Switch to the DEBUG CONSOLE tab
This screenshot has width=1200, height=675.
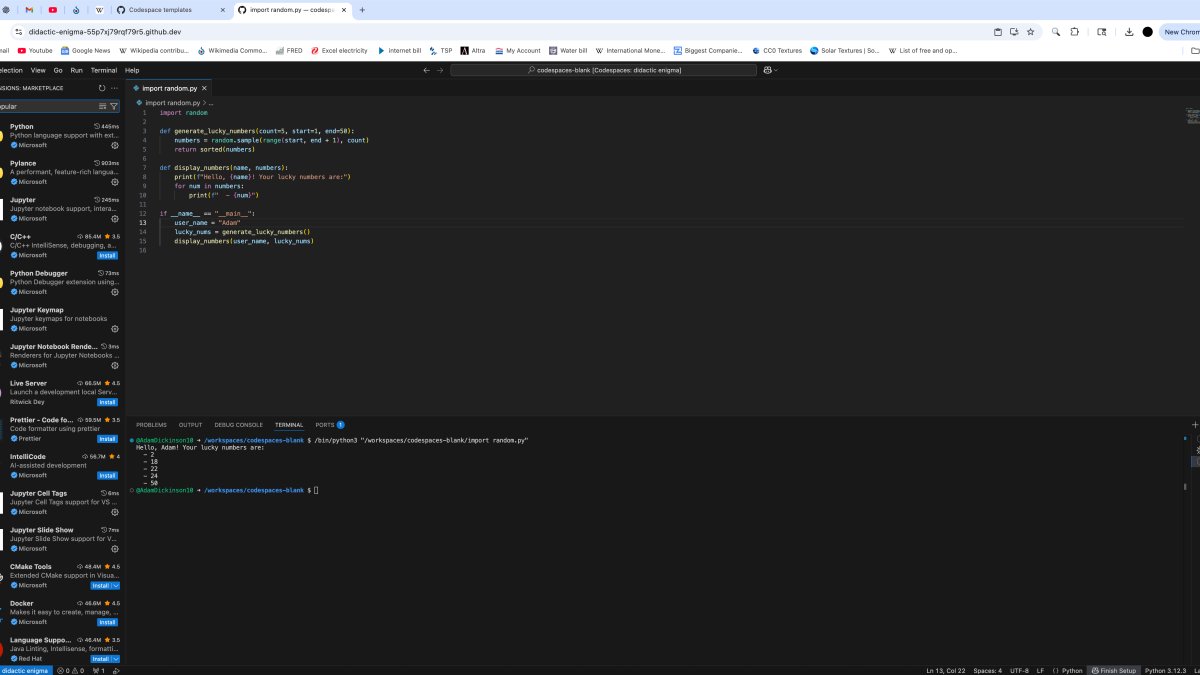238,425
